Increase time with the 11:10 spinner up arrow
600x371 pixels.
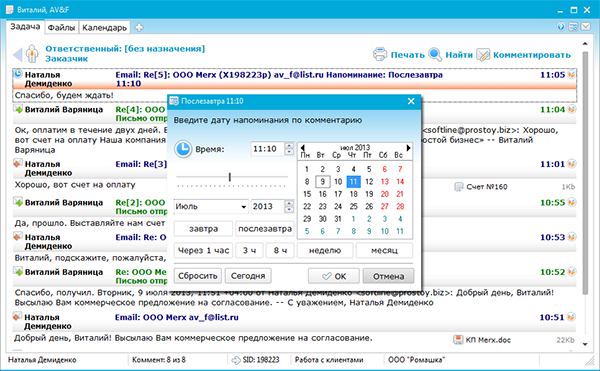289,146
